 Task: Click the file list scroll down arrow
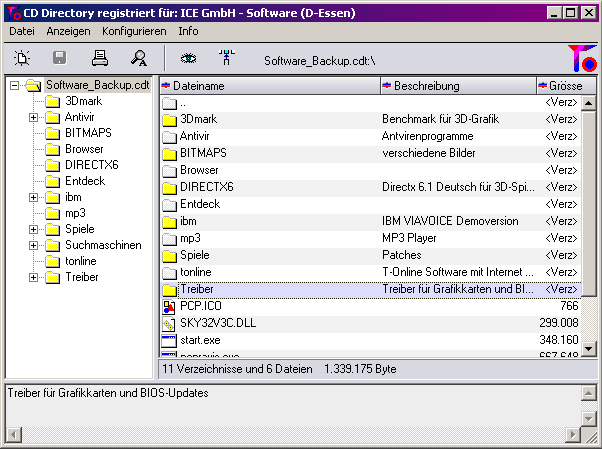tap(590, 348)
